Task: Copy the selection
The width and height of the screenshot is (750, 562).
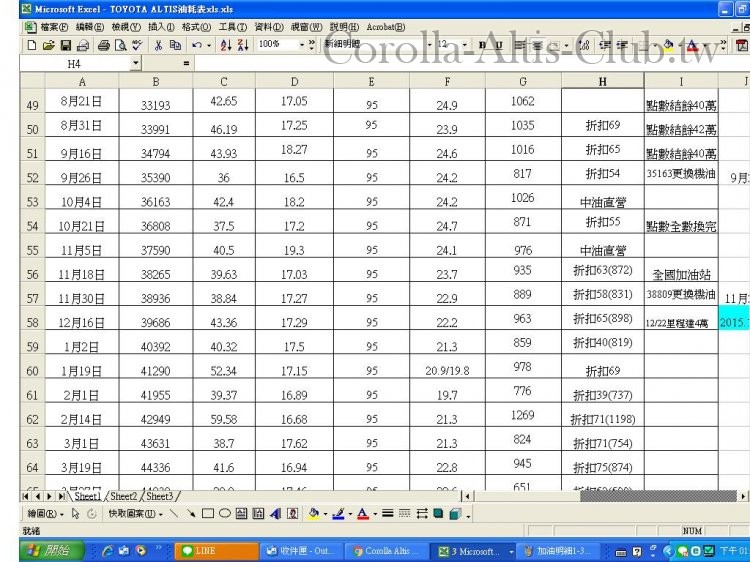Action: [x=176, y=45]
